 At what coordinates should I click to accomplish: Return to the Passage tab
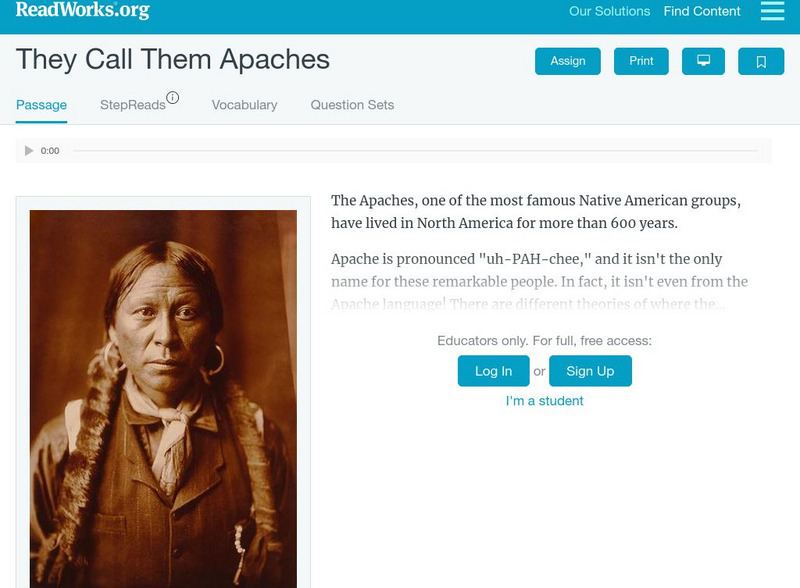click(41, 102)
